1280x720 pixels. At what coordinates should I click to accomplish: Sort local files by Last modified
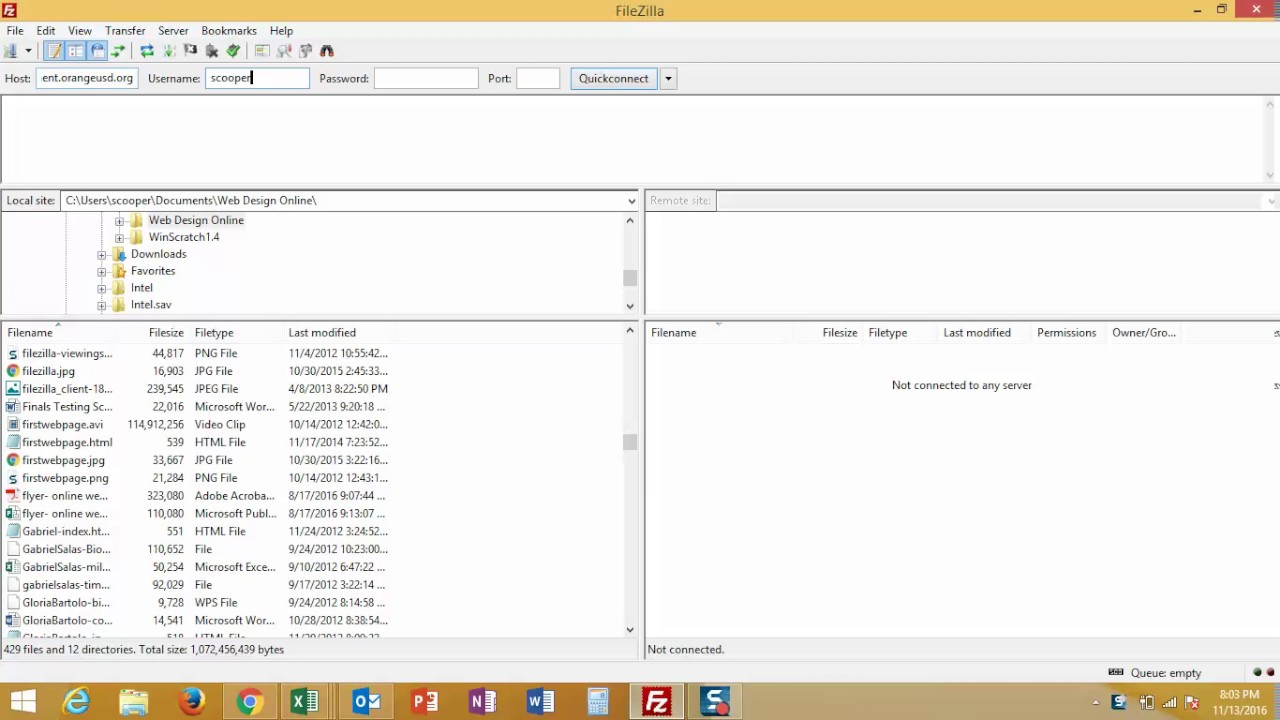(336, 332)
